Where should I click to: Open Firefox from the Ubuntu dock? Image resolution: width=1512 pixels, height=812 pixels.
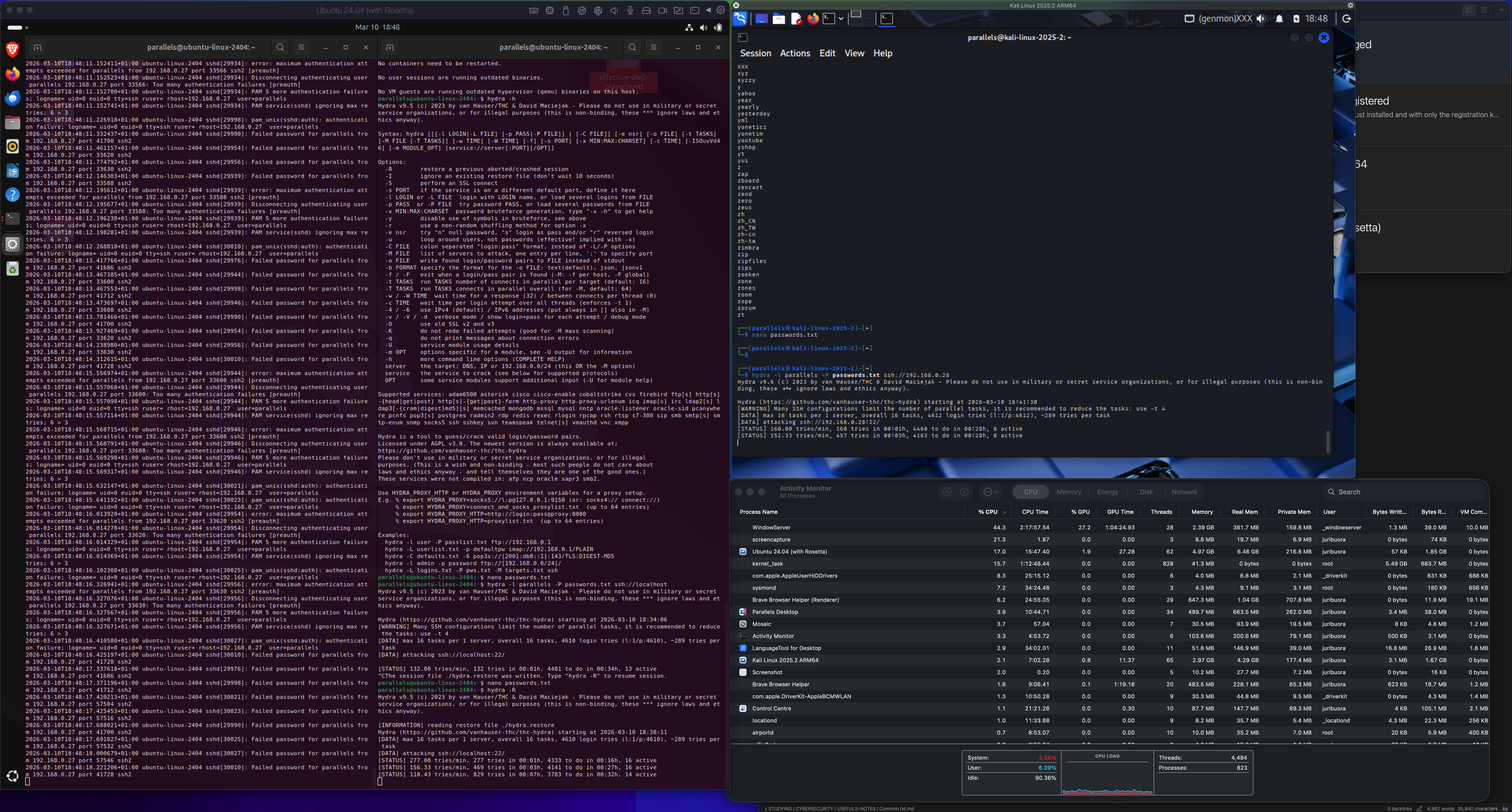coord(12,74)
